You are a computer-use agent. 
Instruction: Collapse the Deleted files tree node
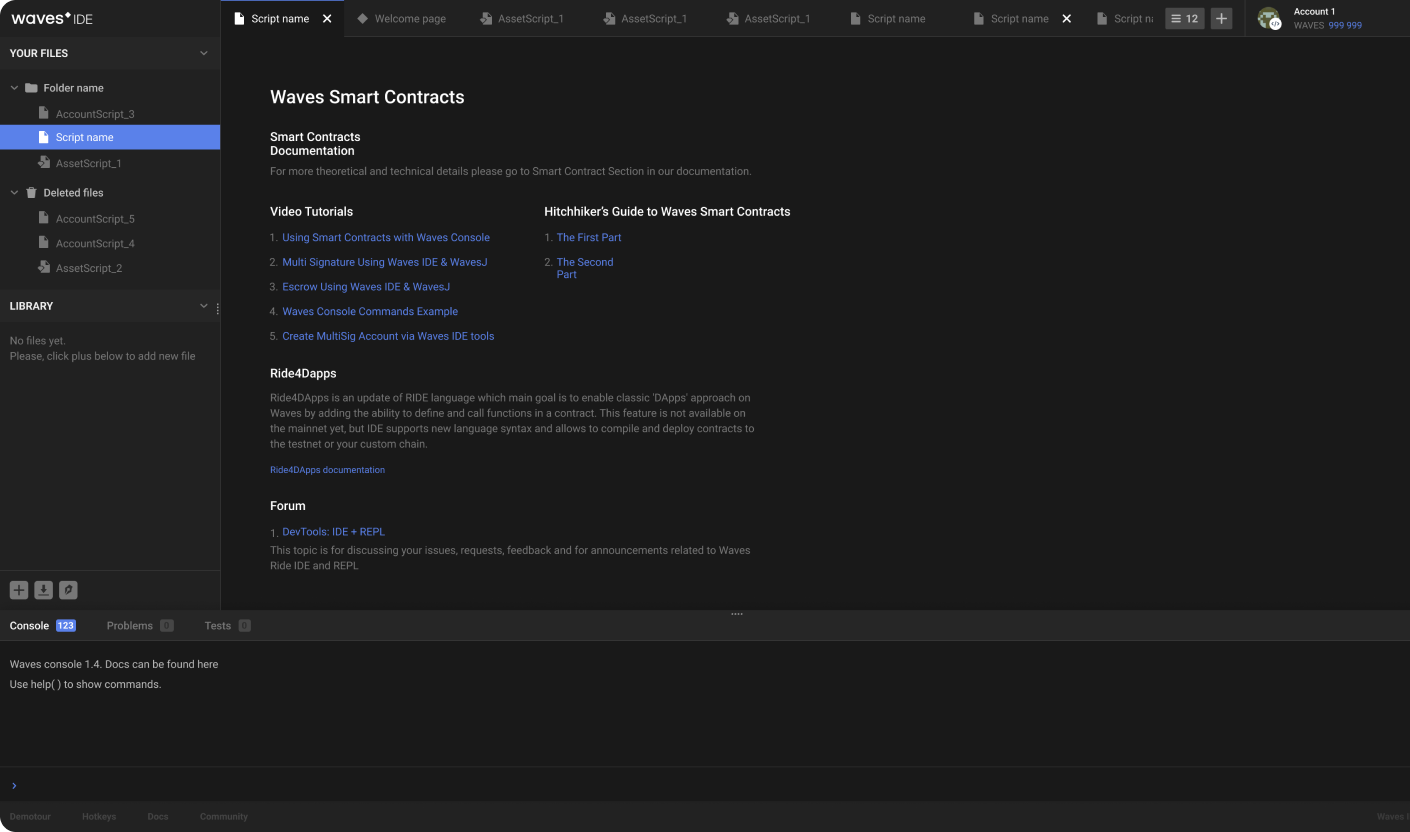(x=14, y=192)
